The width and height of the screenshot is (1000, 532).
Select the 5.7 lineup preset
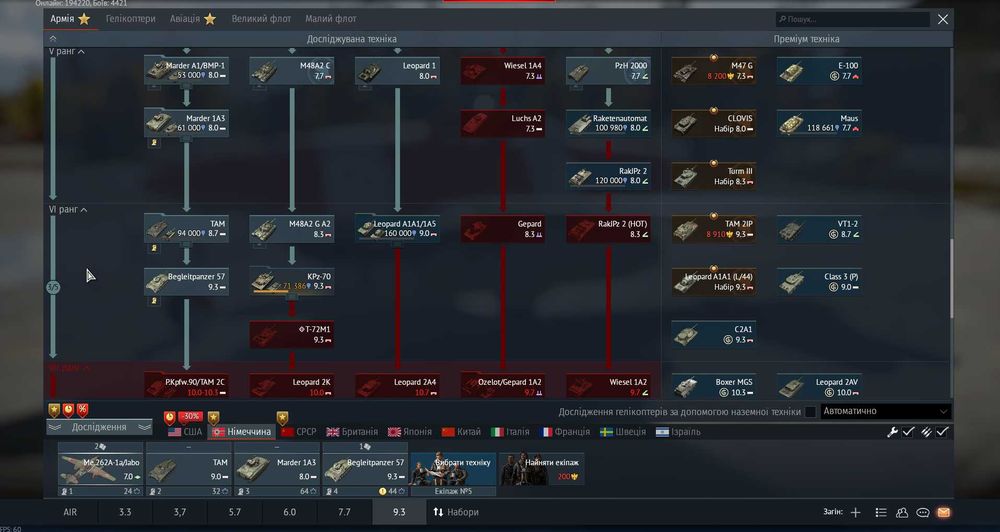coord(235,512)
